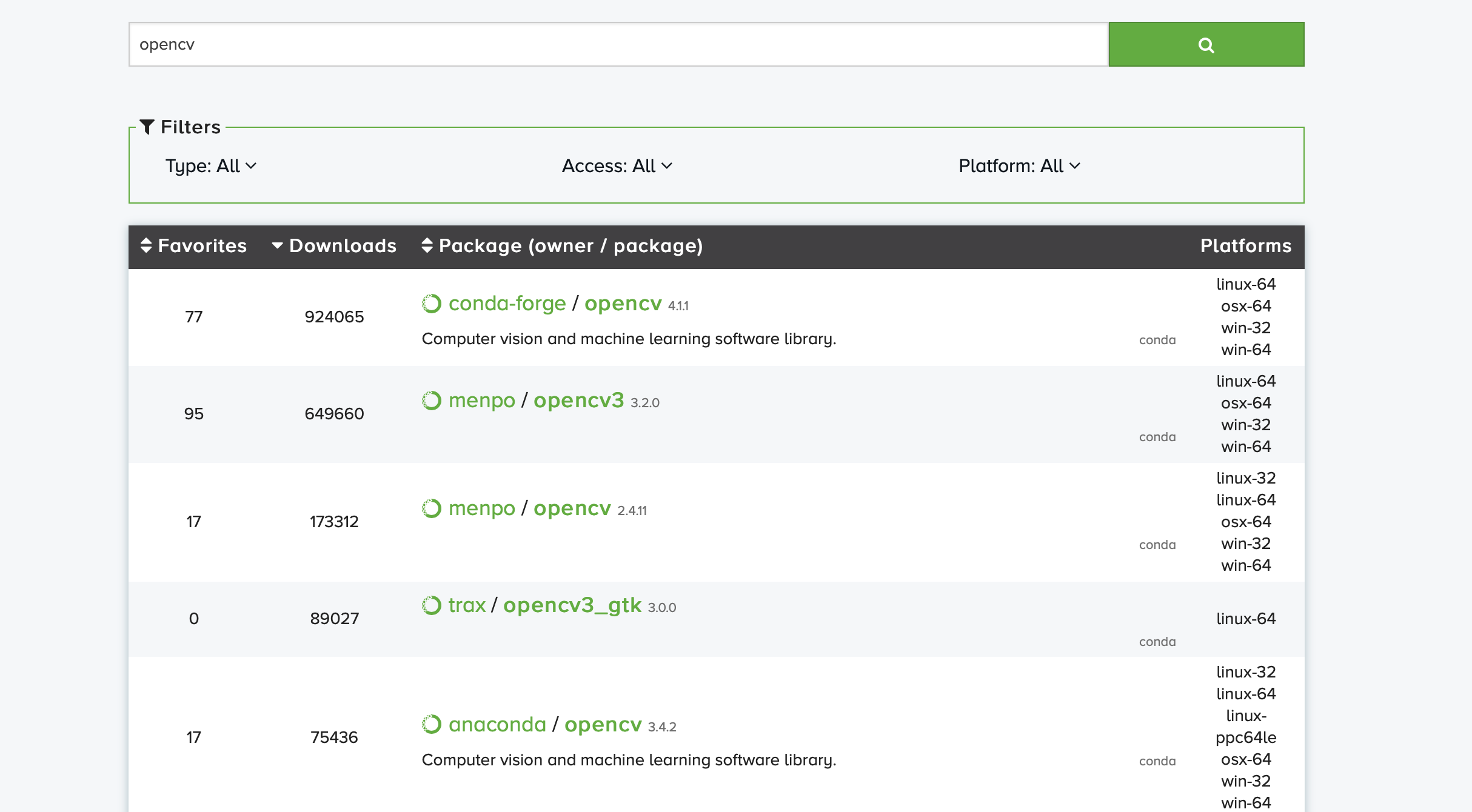Click conda type label in trax row
The height and width of the screenshot is (812, 1472).
(1157, 642)
